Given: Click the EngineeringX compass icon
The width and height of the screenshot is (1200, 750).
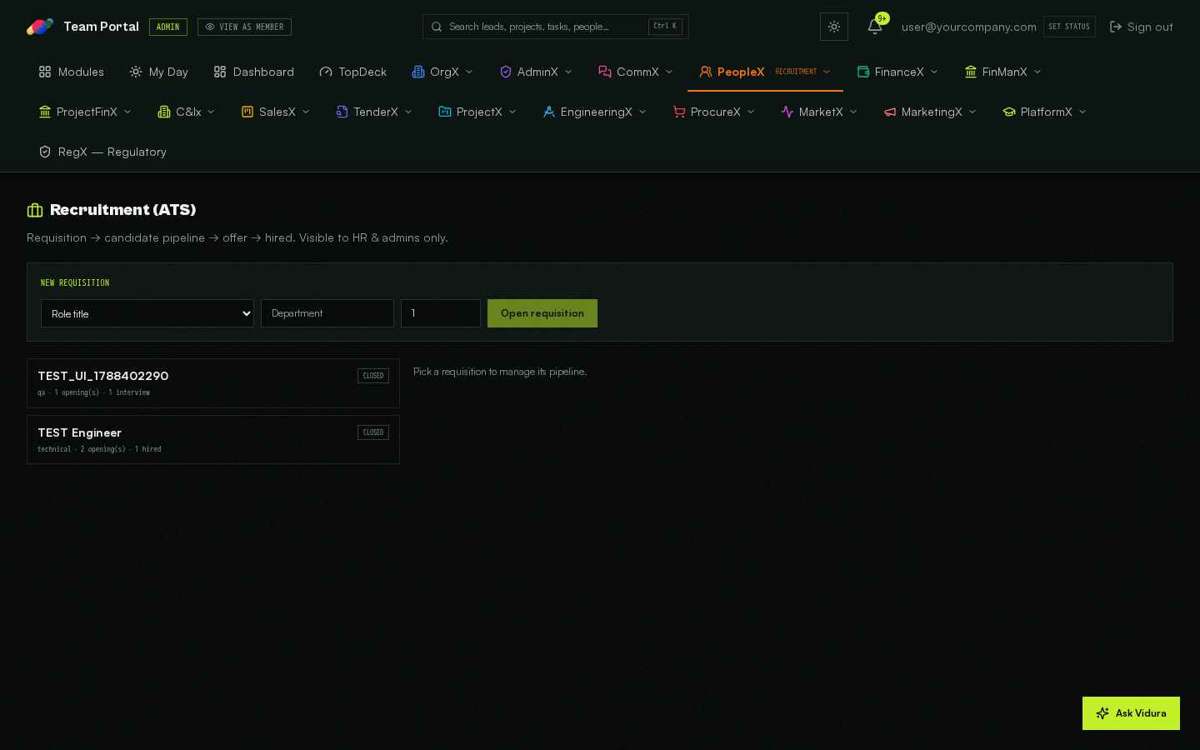Looking at the screenshot, I should tap(549, 112).
